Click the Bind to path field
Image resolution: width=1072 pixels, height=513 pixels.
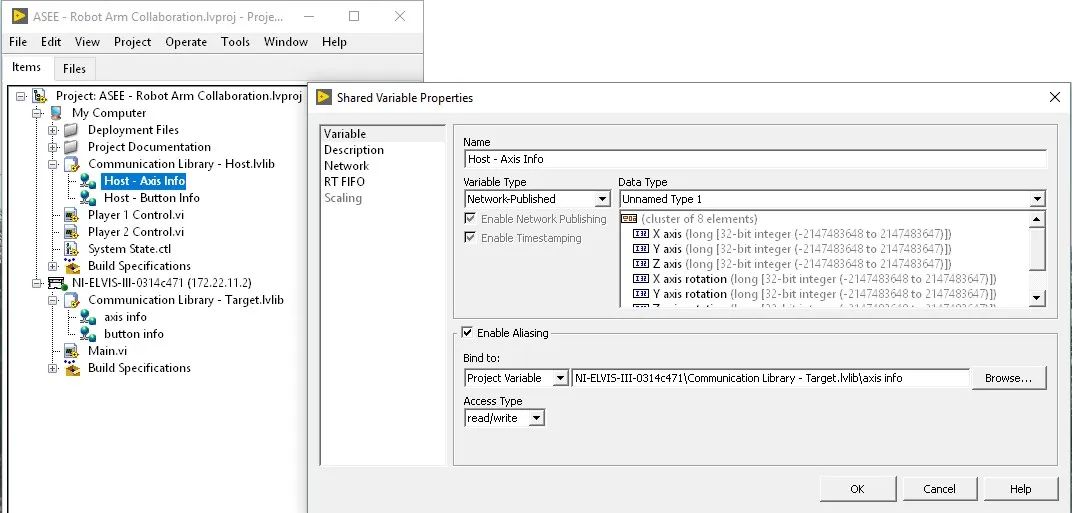pyautogui.click(x=770, y=378)
